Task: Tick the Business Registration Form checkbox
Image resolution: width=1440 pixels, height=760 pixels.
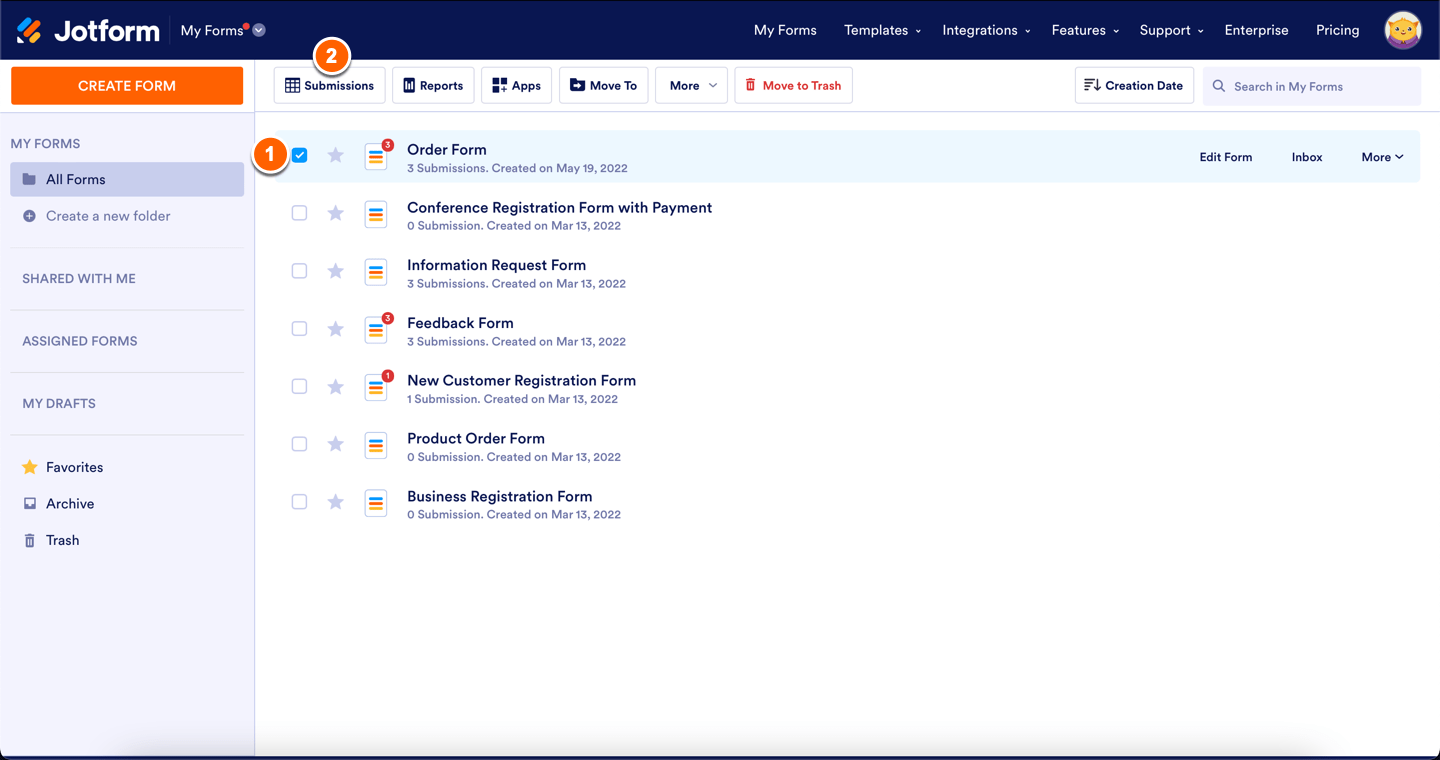Action: [300, 502]
